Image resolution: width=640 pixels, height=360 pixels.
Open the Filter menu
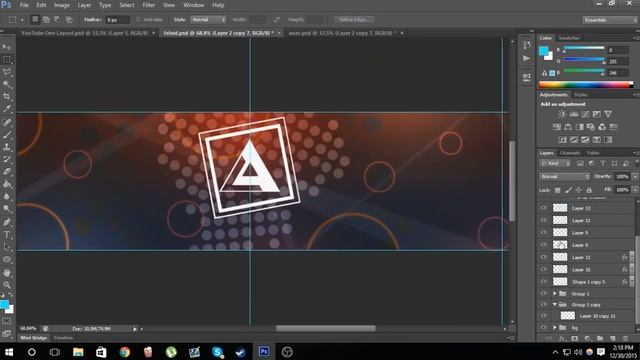point(149,5)
